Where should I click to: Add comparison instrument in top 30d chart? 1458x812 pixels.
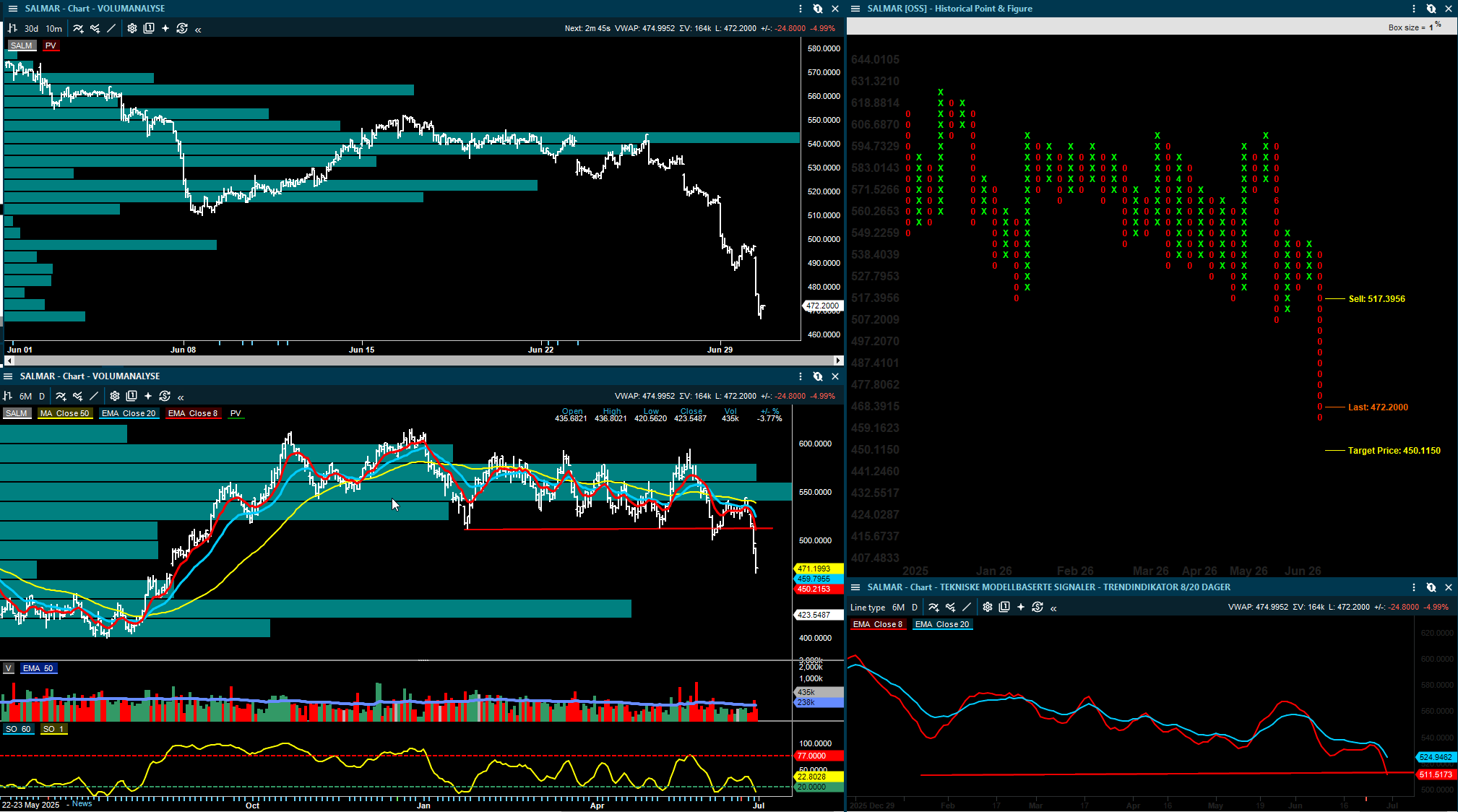pyautogui.click(x=95, y=28)
